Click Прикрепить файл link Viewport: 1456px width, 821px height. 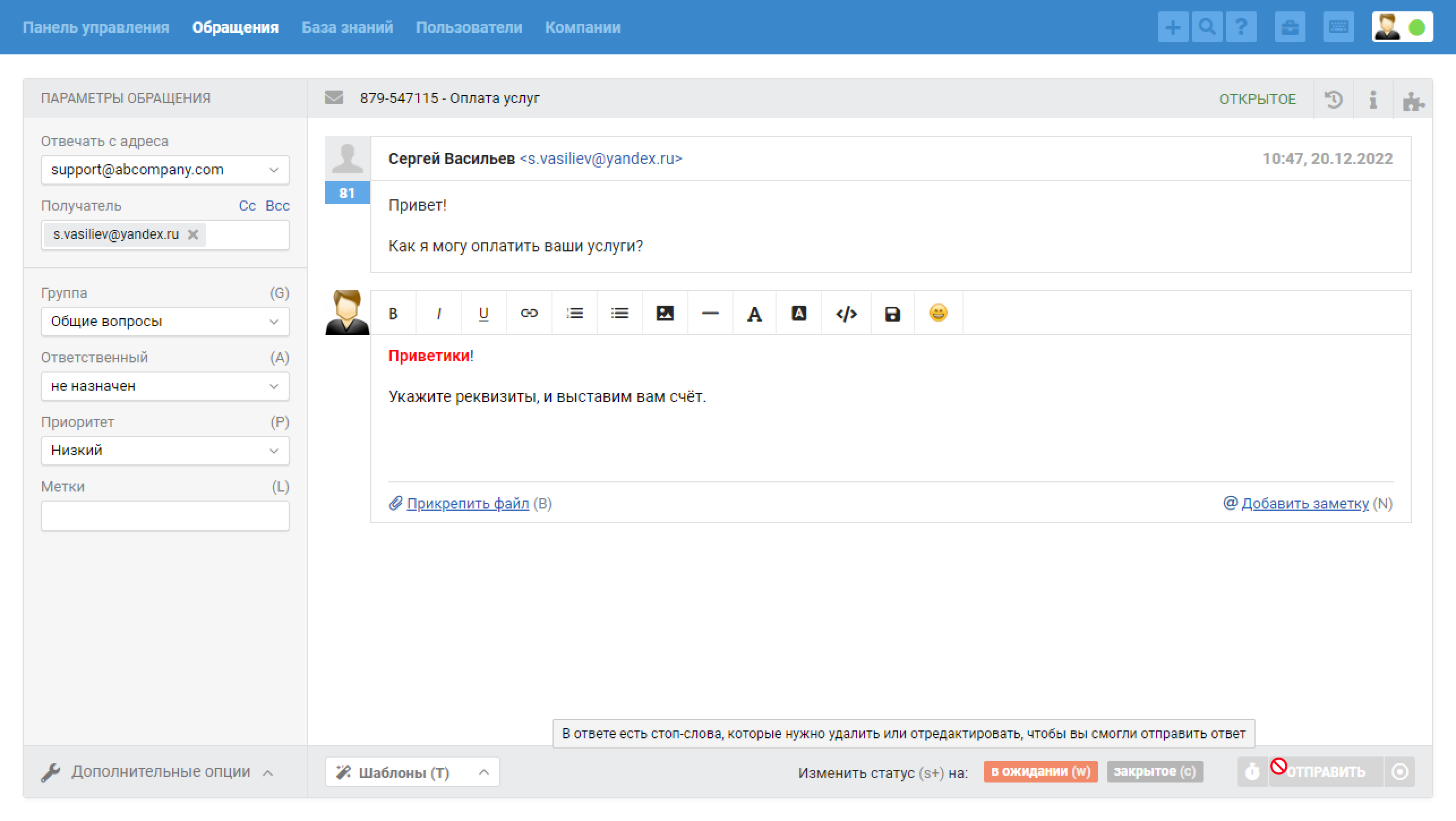(x=468, y=503)
